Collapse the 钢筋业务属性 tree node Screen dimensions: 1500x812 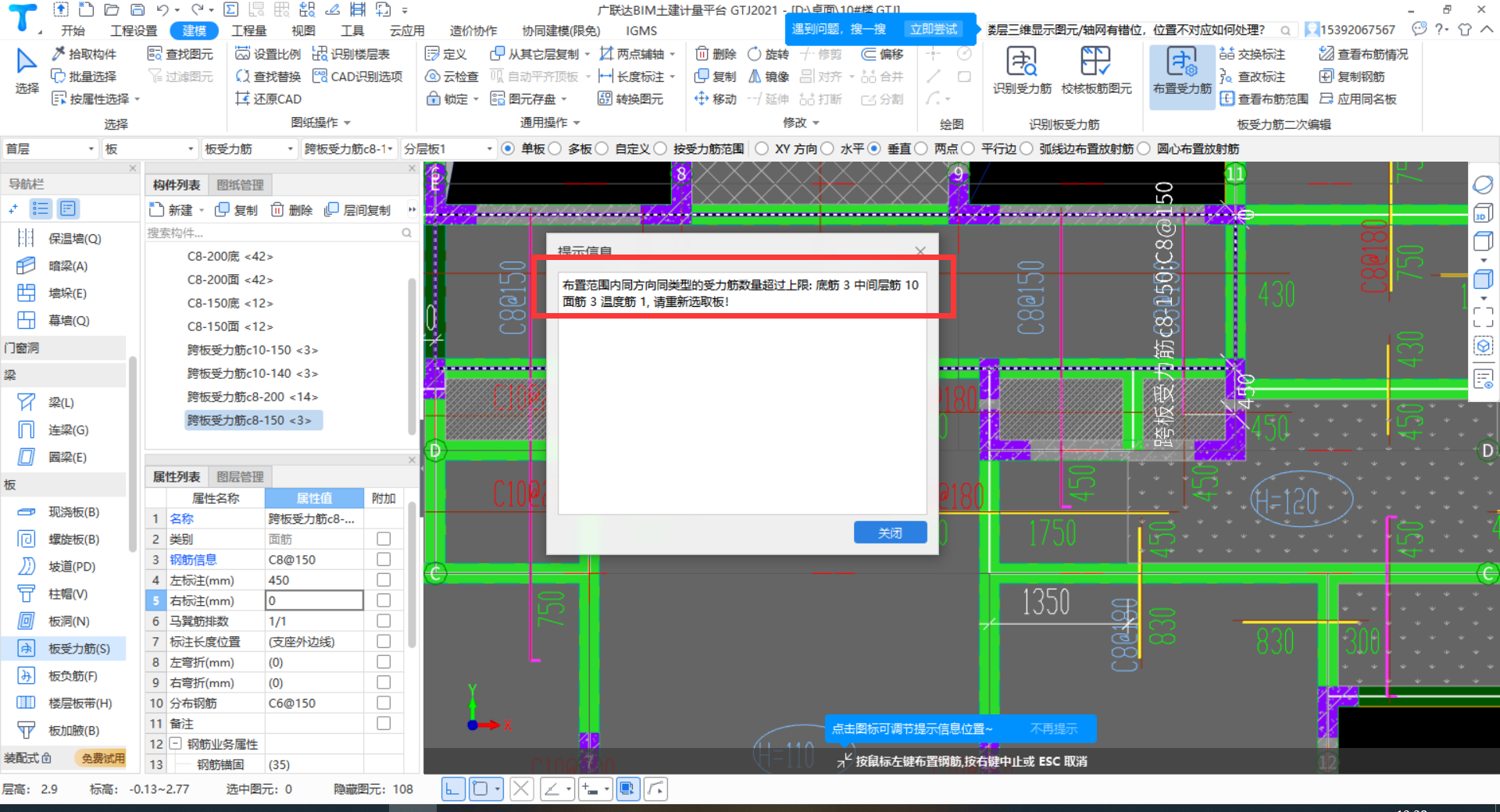176,744
